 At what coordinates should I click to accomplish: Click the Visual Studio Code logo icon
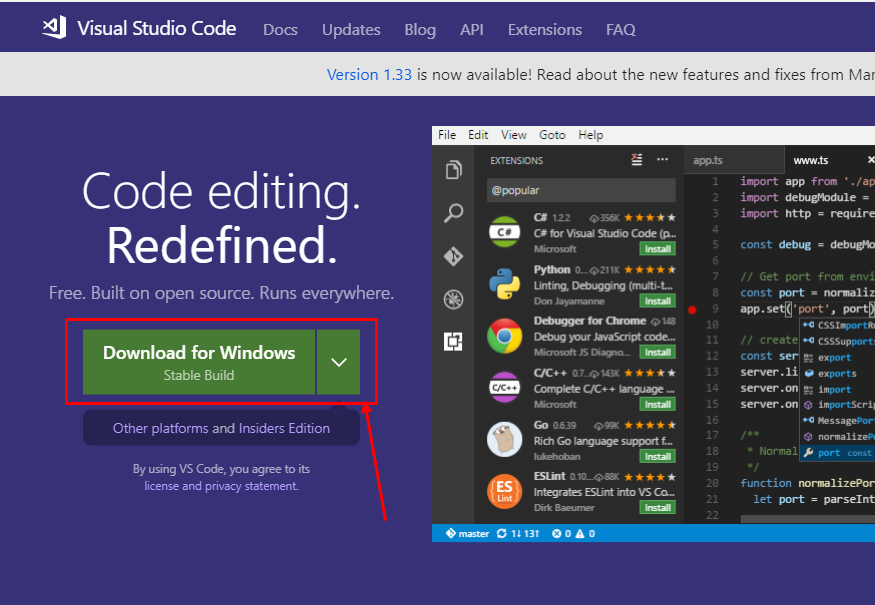[x=54, y=27]
